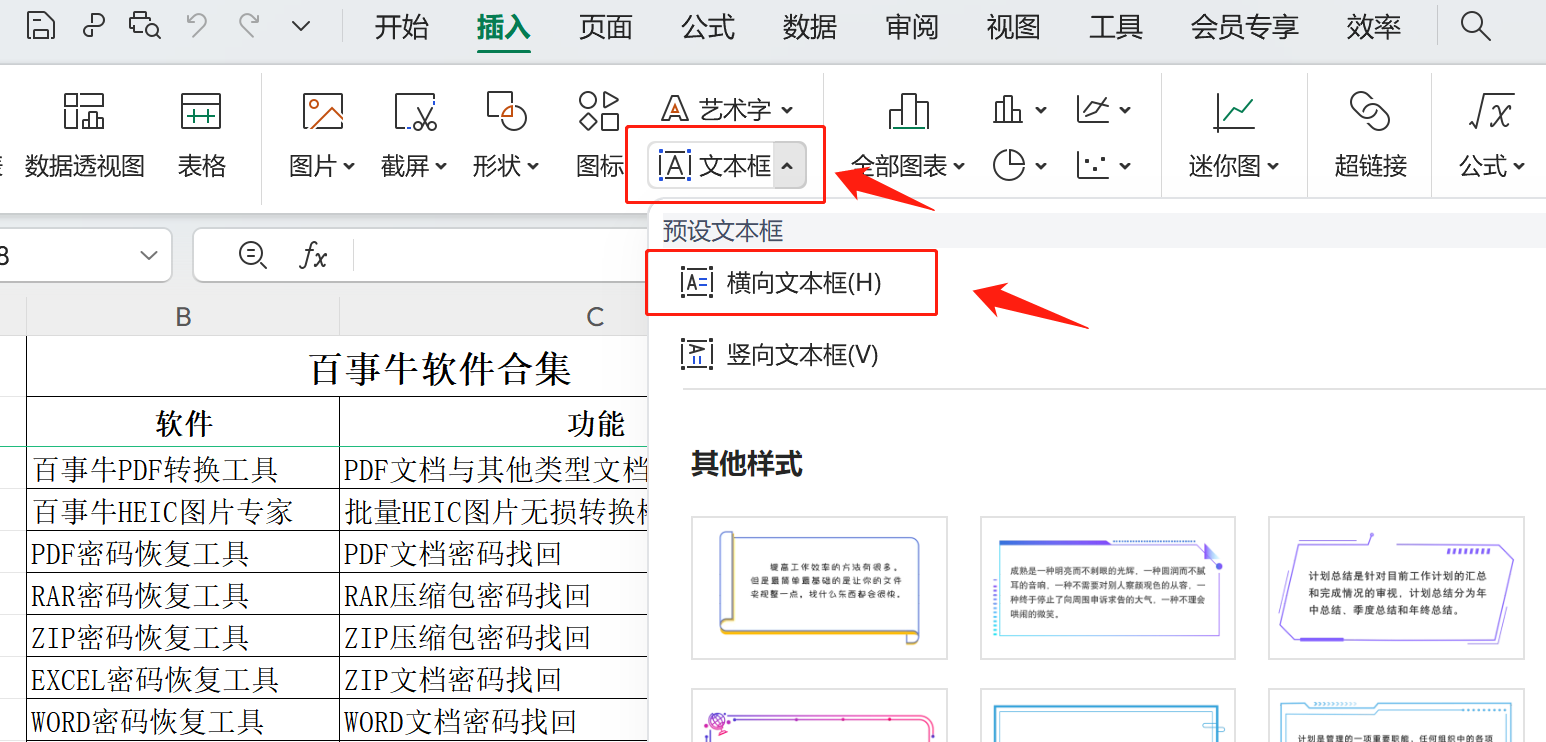Open the 效率 tab
The height and width of the screenshot is (742, 1546).
1373,27
